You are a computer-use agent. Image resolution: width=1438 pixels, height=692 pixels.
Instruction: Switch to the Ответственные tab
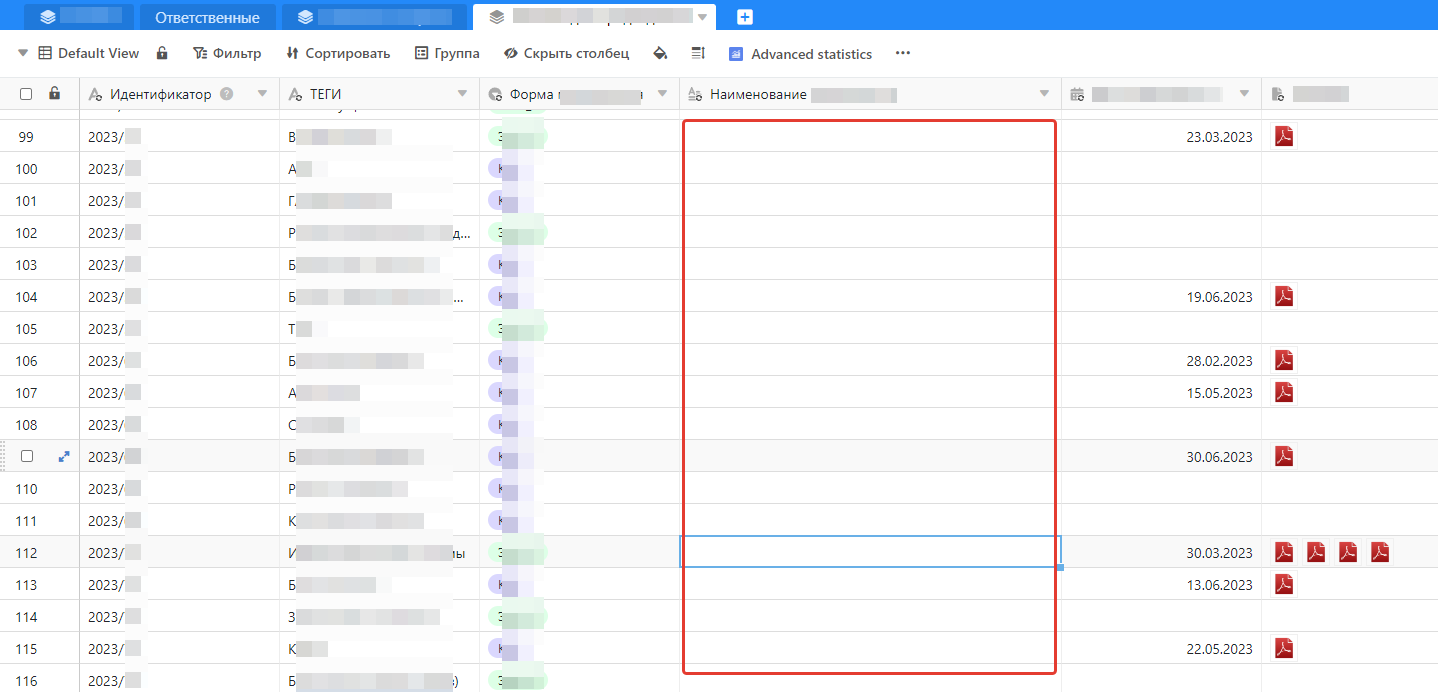tap(207, 17)
